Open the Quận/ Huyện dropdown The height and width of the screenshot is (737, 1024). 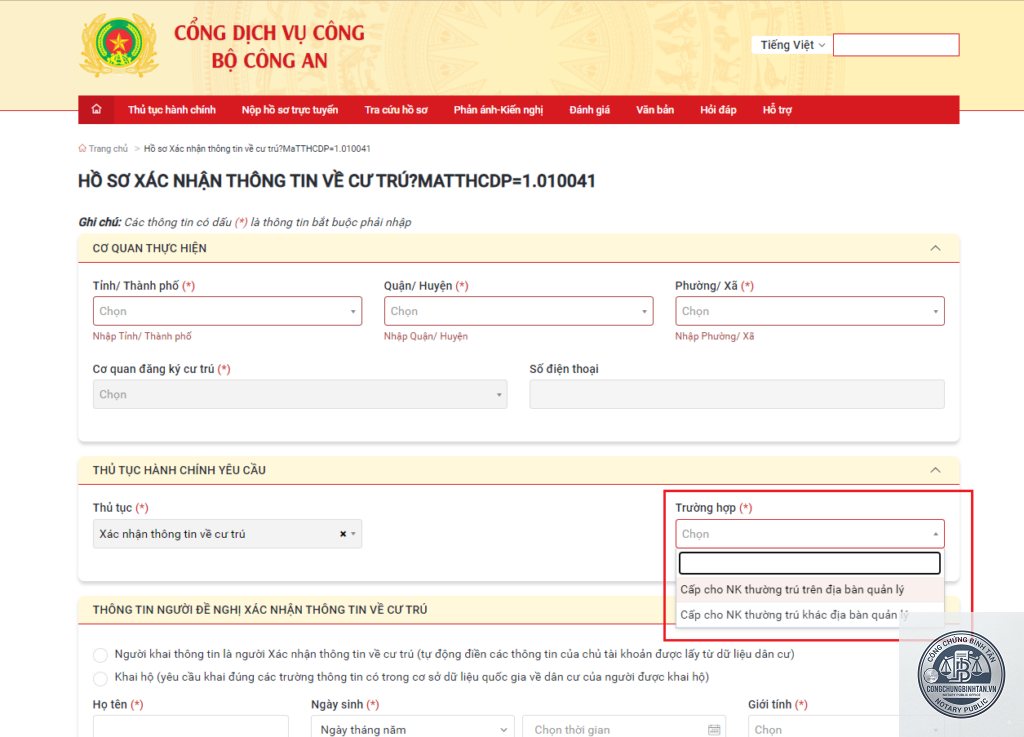pyautogui.click(x=519, y=311)
